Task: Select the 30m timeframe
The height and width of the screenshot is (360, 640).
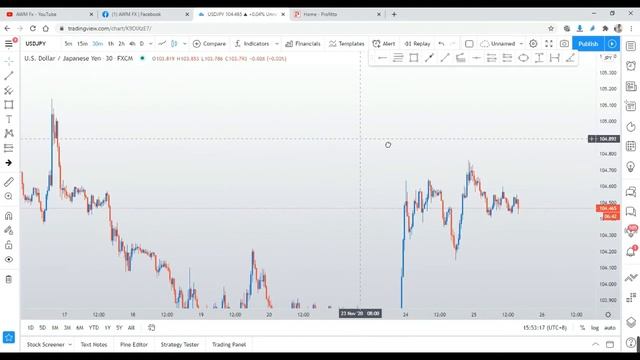Action: 98,44
